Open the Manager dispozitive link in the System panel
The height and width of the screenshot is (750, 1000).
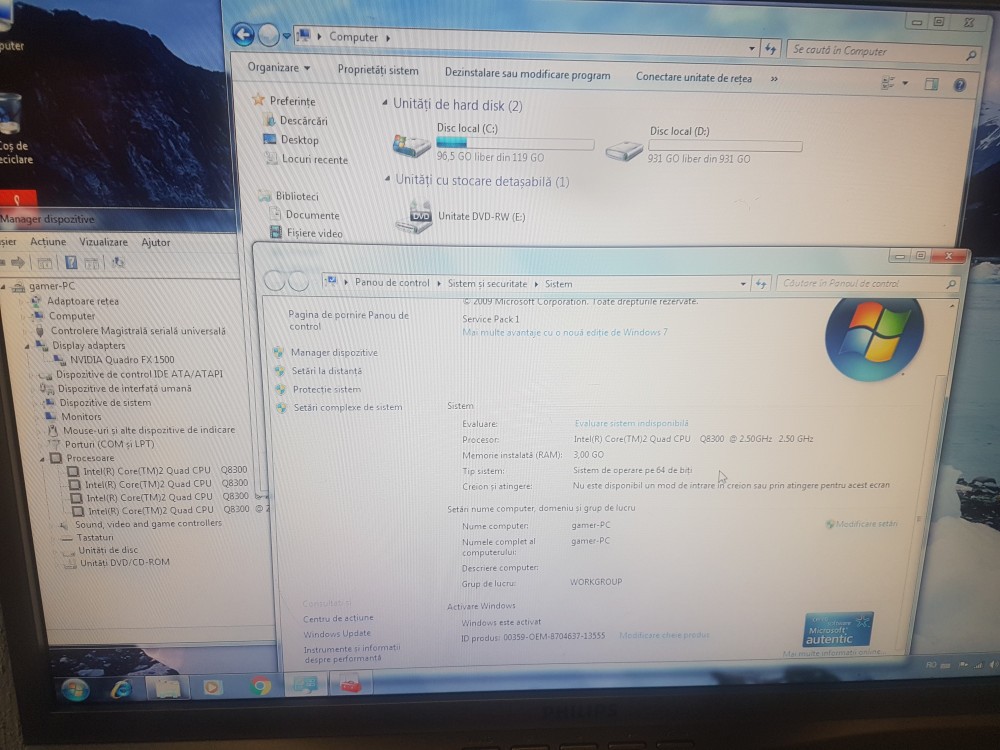pos(334,352)
